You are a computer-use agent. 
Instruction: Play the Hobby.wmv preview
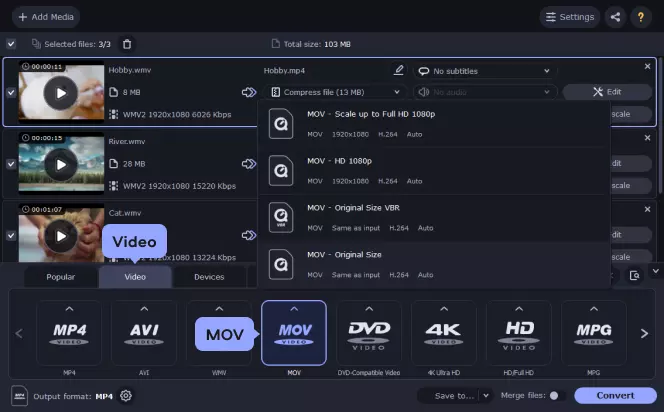click(x=61, y=93)
